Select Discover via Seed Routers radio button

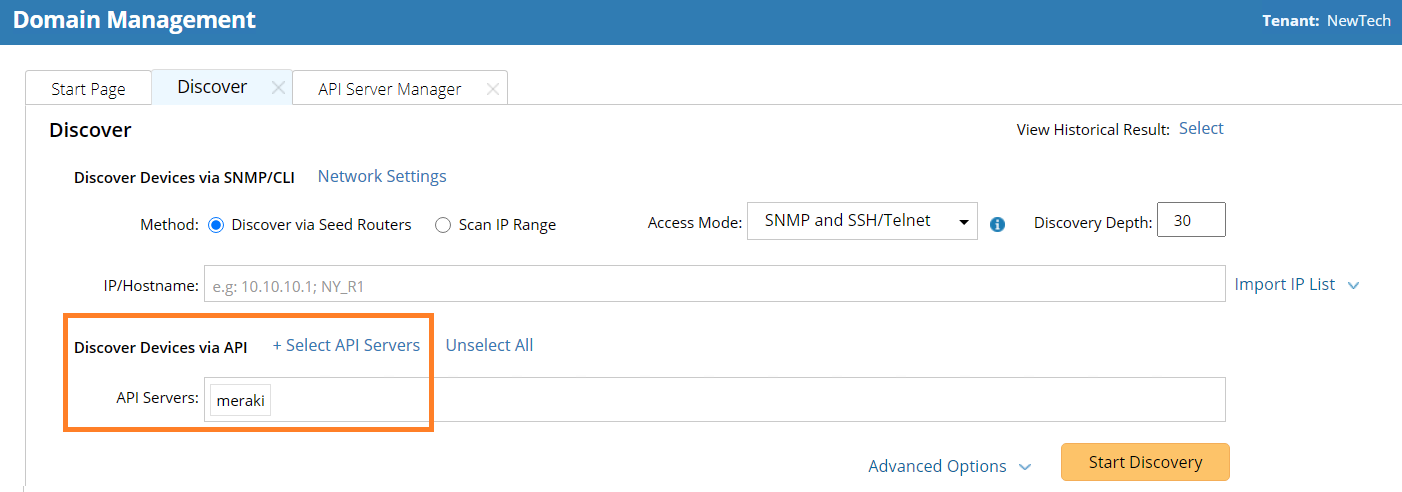216,225
